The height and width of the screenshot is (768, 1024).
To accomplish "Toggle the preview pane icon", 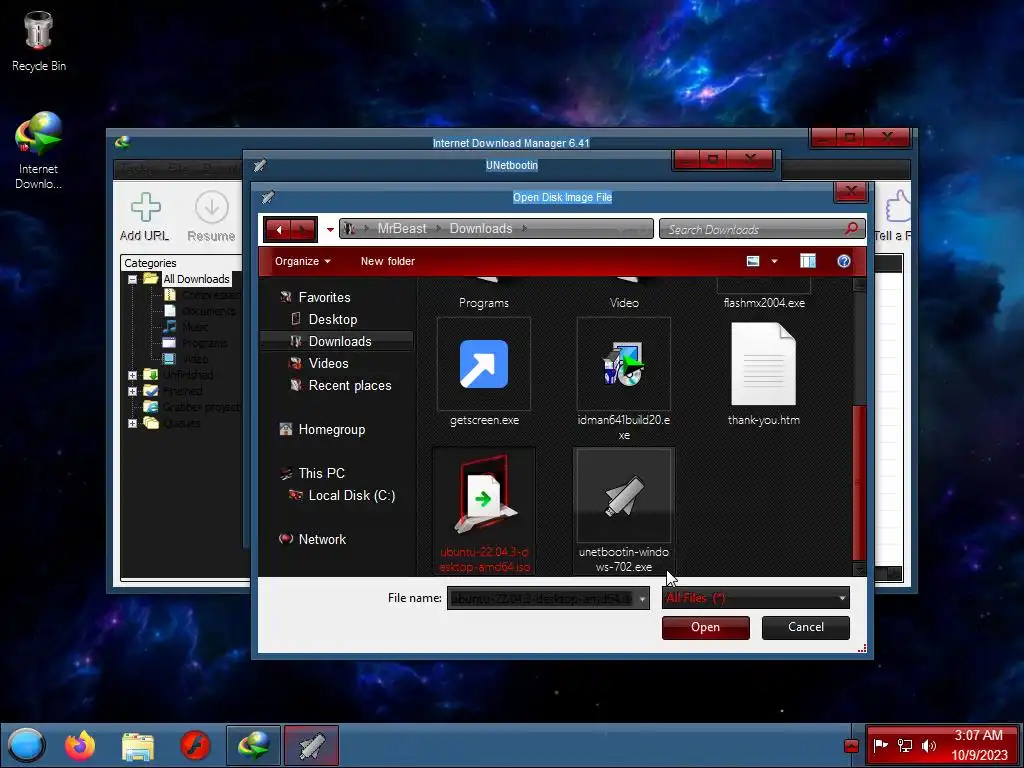I will (x=808, y=261).
